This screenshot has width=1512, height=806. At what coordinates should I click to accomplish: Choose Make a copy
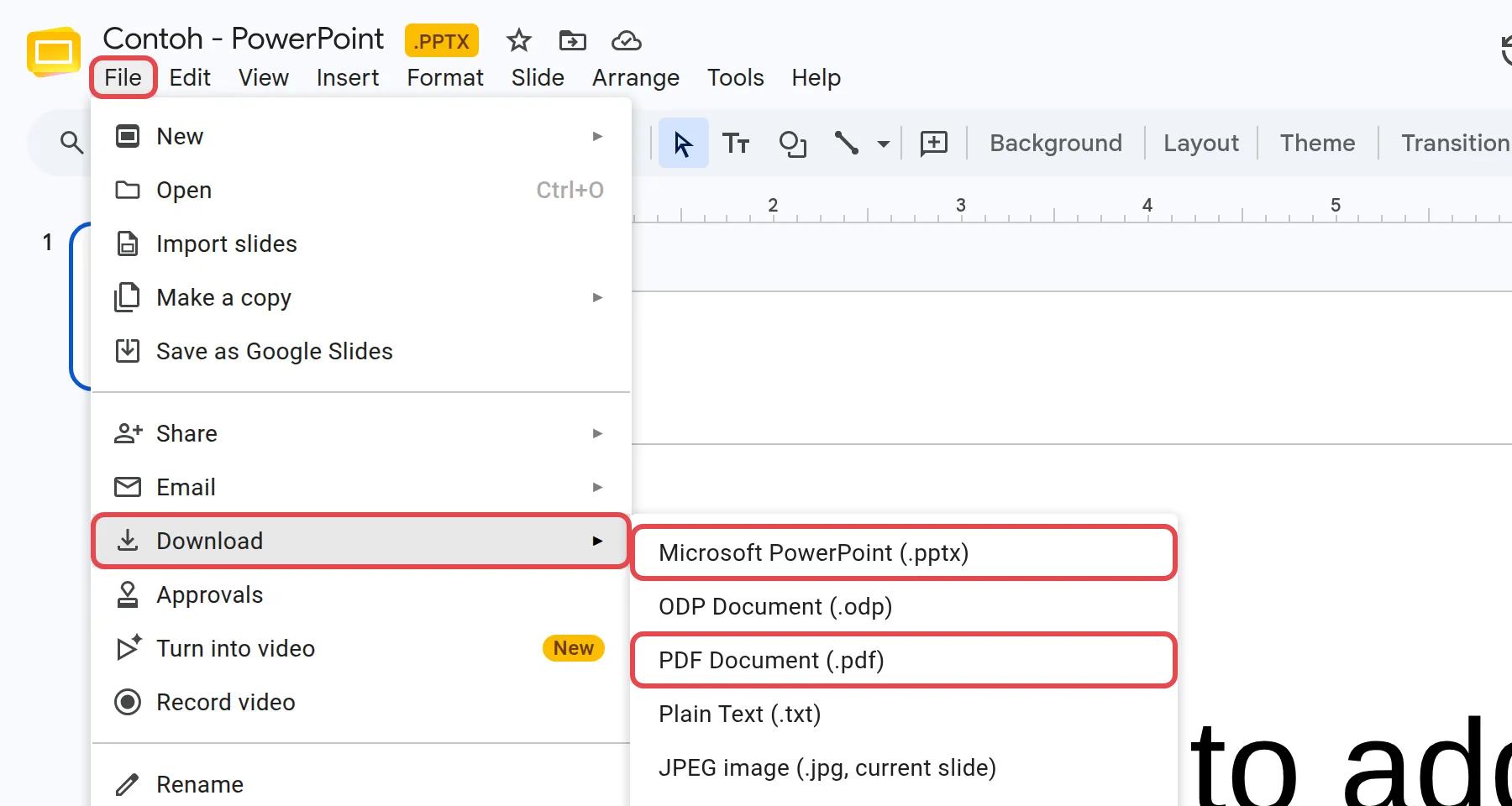(361, 297)
